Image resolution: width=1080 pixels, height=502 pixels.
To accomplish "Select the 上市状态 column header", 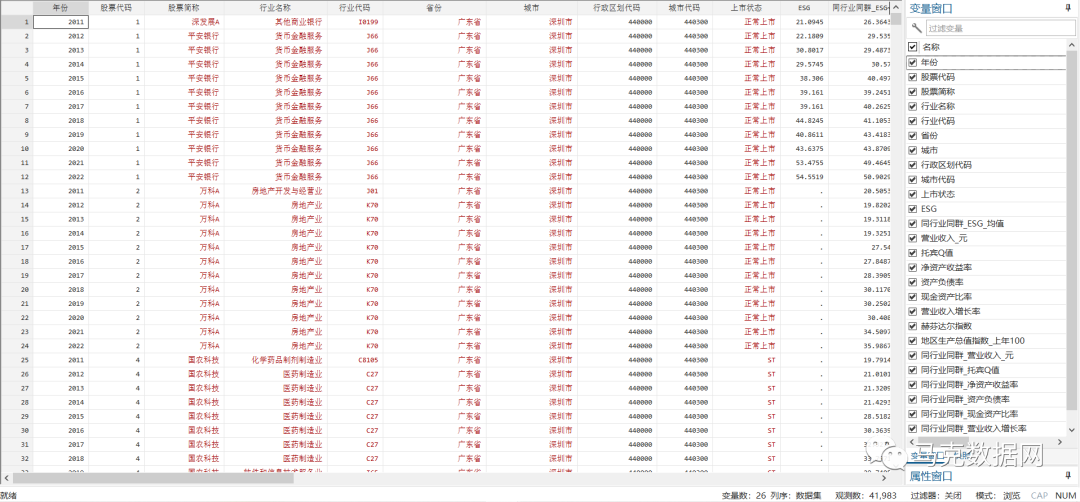I will (x=747, y=8).
